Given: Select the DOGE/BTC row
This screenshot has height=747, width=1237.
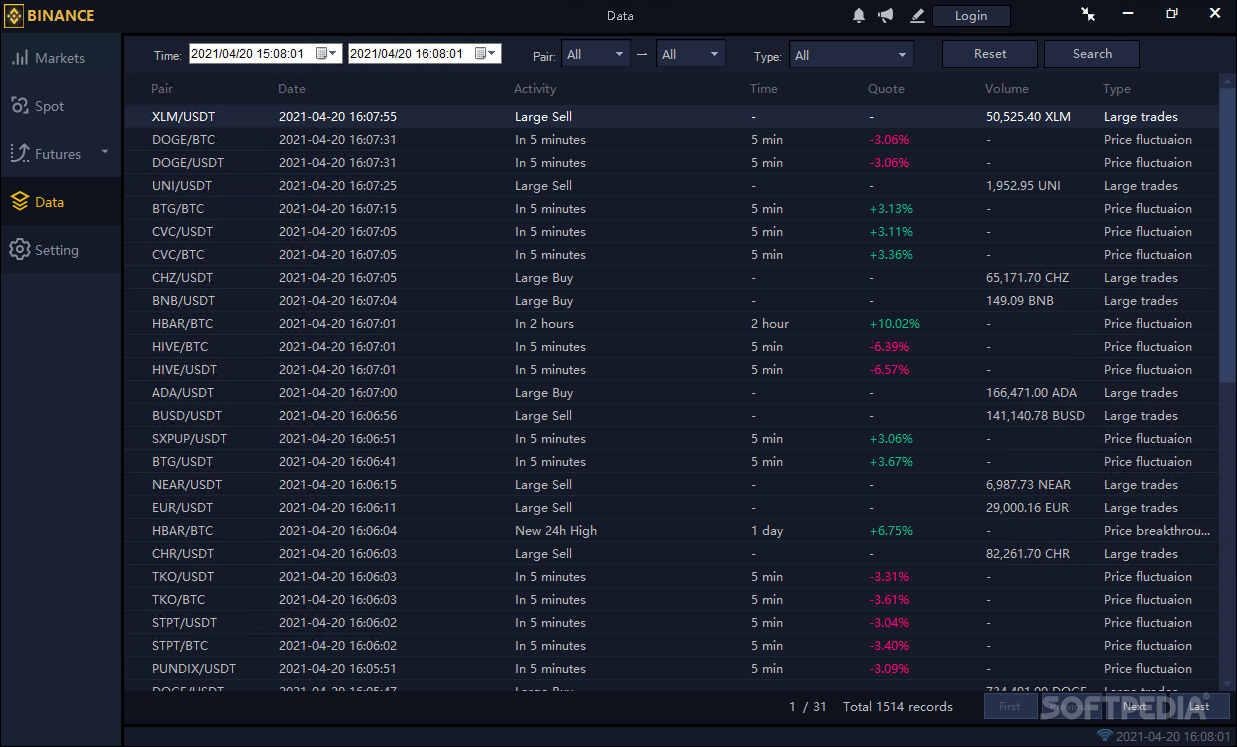Looking at the screenshot, I should tap(671, 140).
